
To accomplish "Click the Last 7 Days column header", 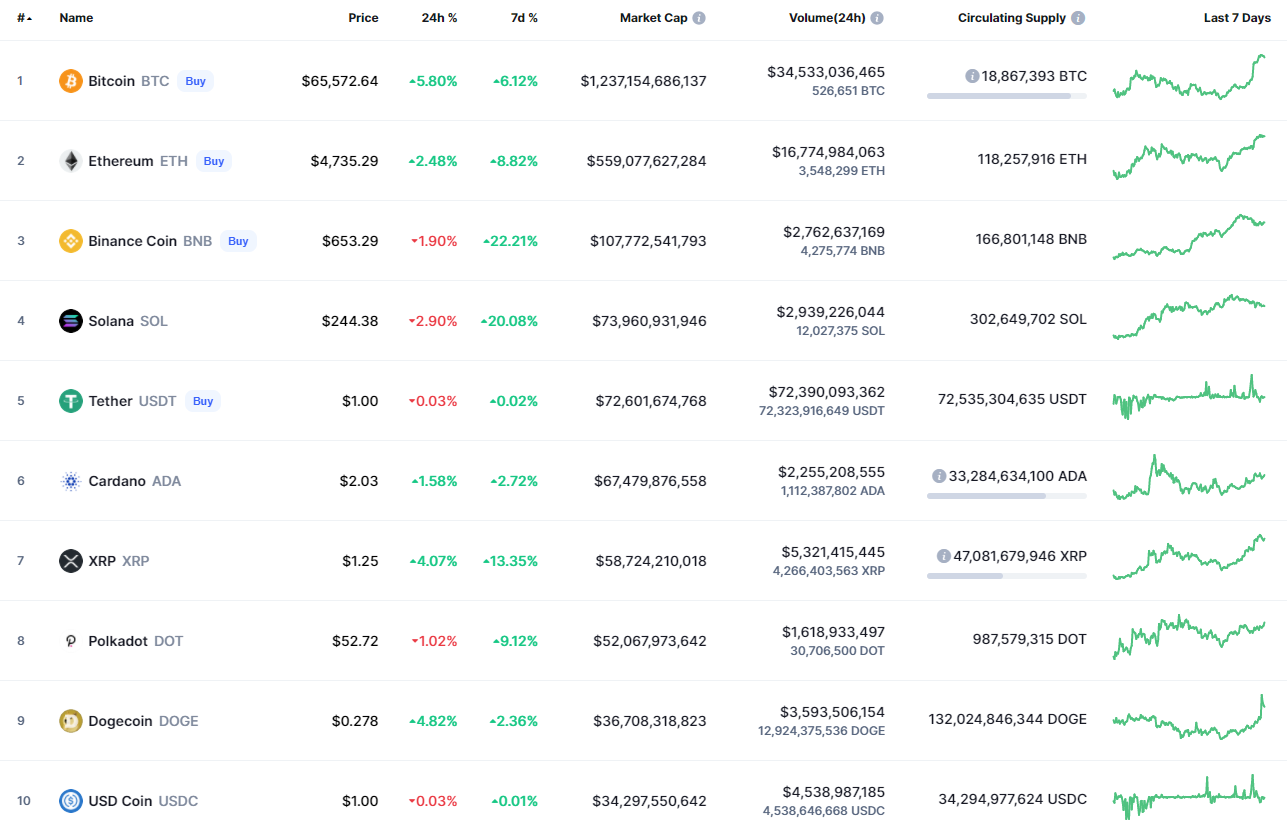I will (x=1237, y=18).
